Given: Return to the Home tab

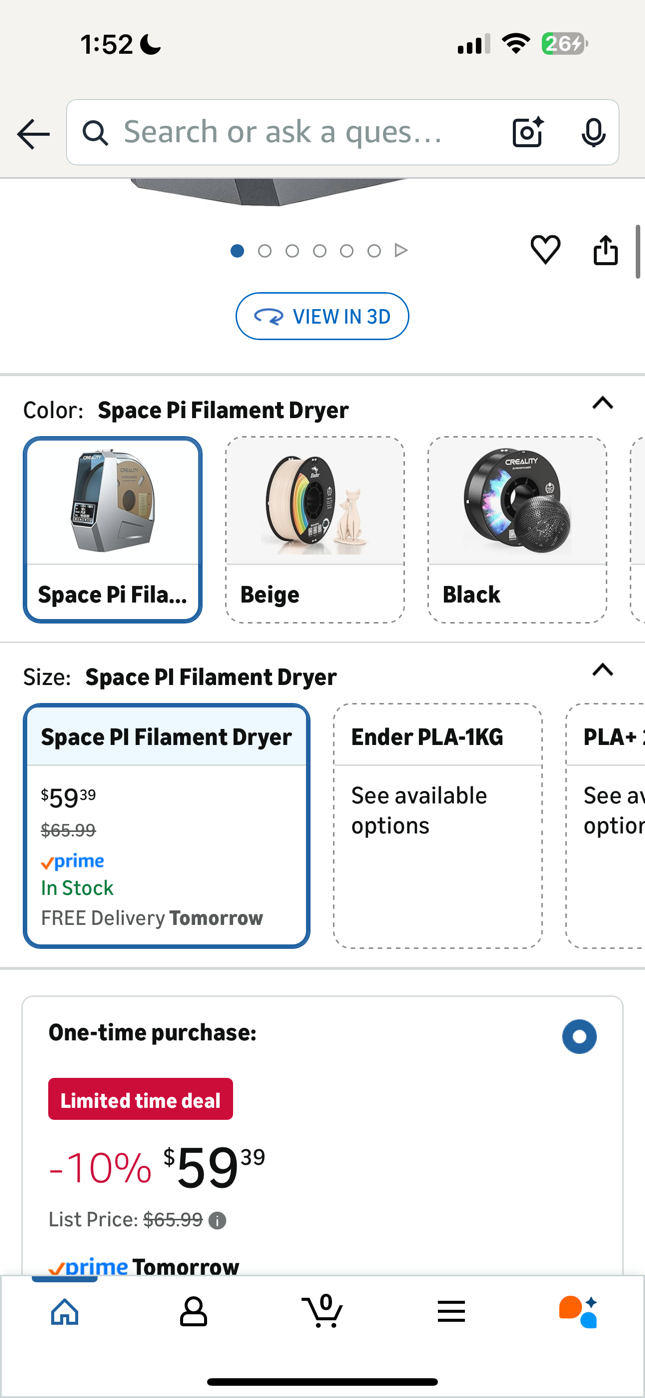Looking at the screenshot, I should coord(64,1310).
